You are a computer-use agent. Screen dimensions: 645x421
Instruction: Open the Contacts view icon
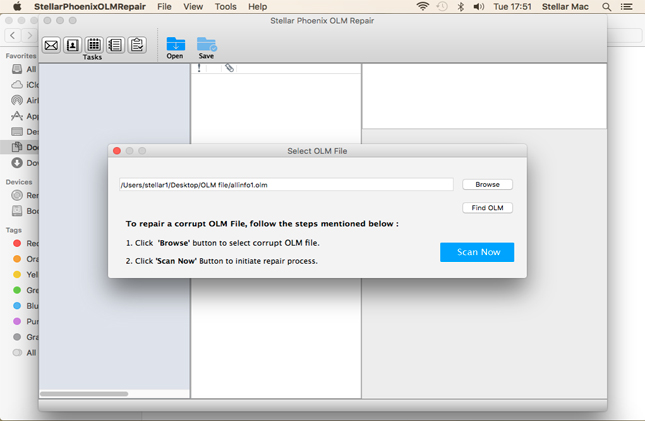point(72,45)
